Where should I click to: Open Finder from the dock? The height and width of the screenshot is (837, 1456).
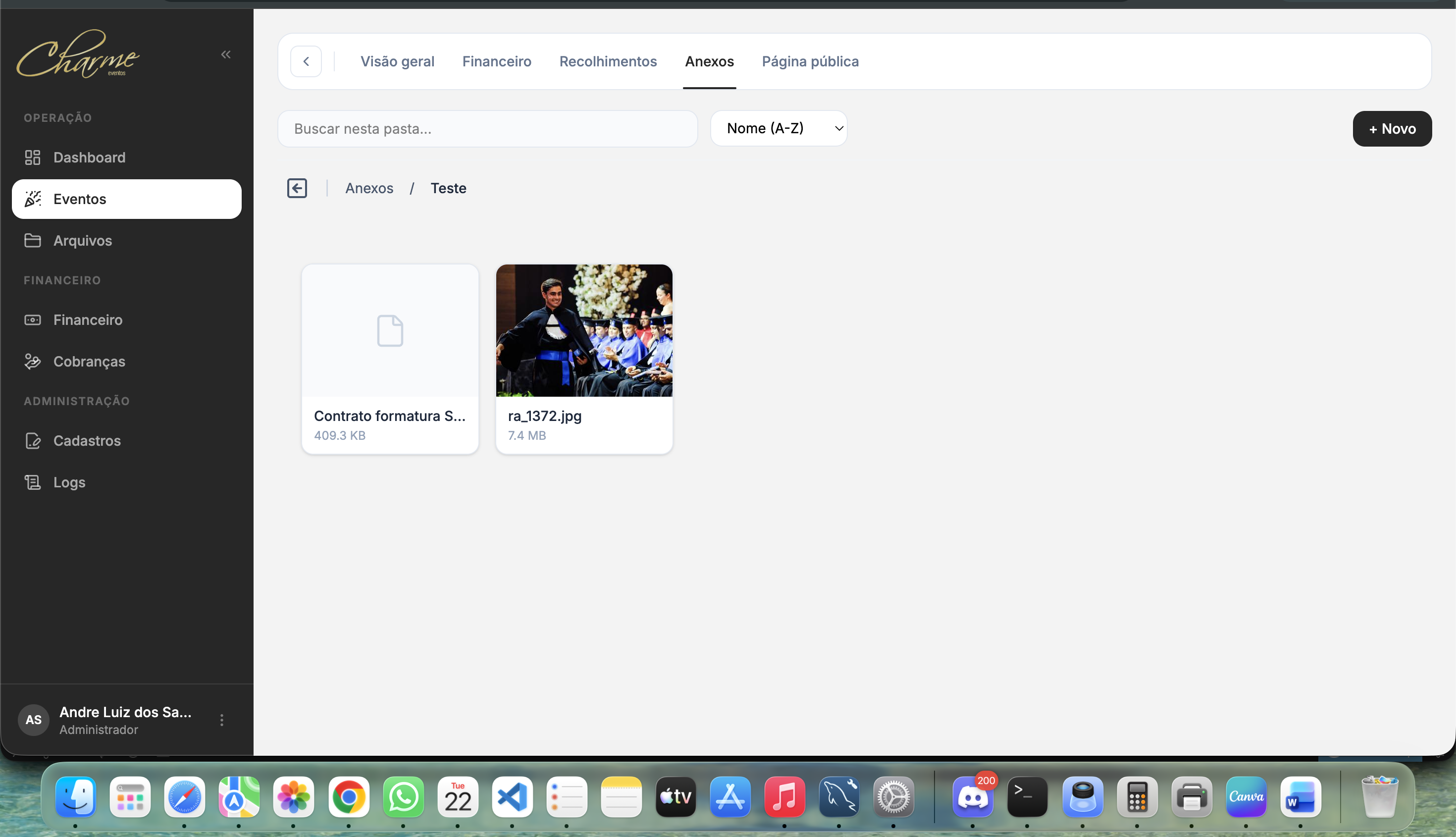76,797
